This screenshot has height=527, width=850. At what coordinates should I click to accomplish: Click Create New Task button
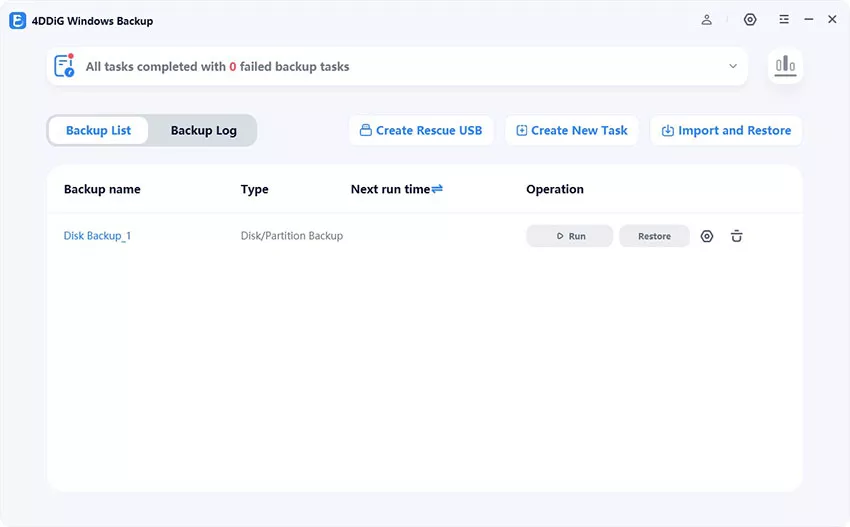(x=572, y=130)
